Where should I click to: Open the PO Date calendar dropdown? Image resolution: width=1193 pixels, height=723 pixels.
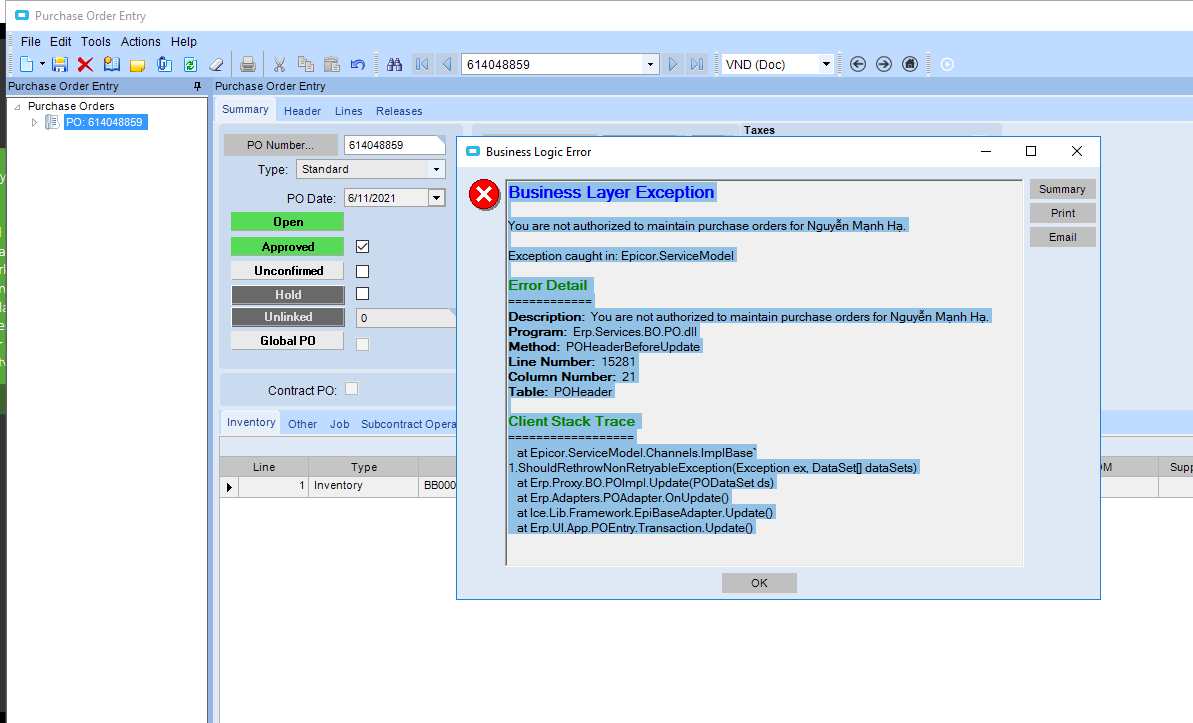437,198
